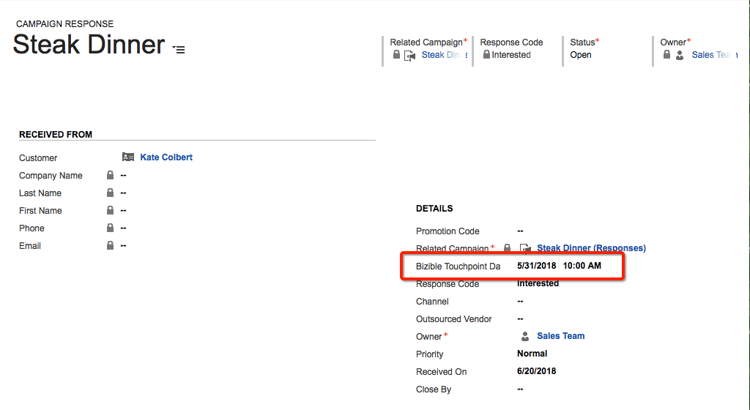Click campaign icon beside Steak Dinner (Responses)
750x410 pixels.
click(x=525, y=248)
